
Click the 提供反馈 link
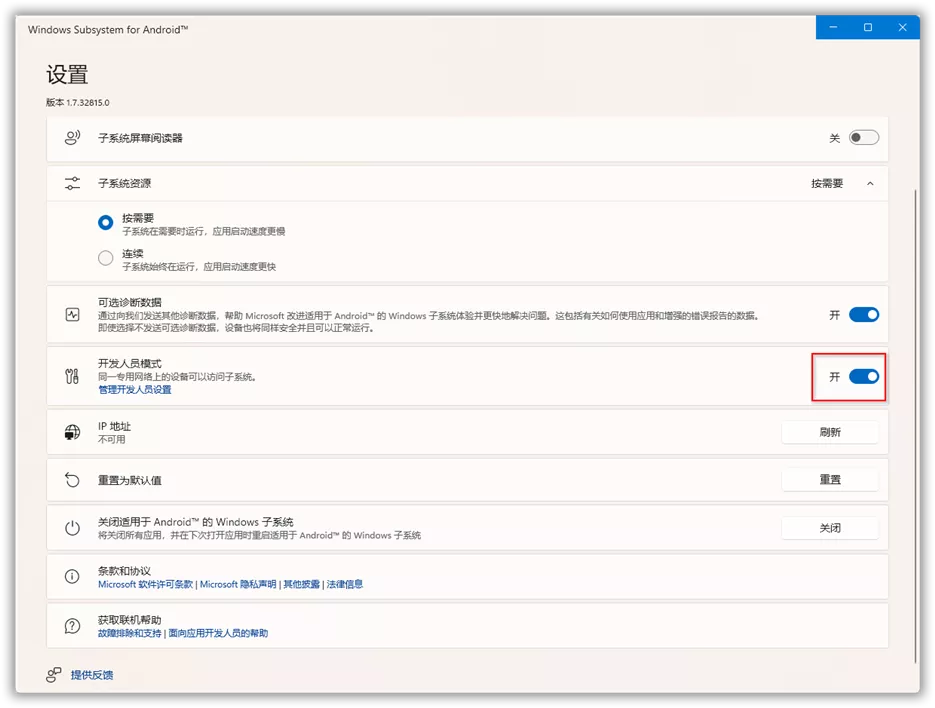(92, 675)
